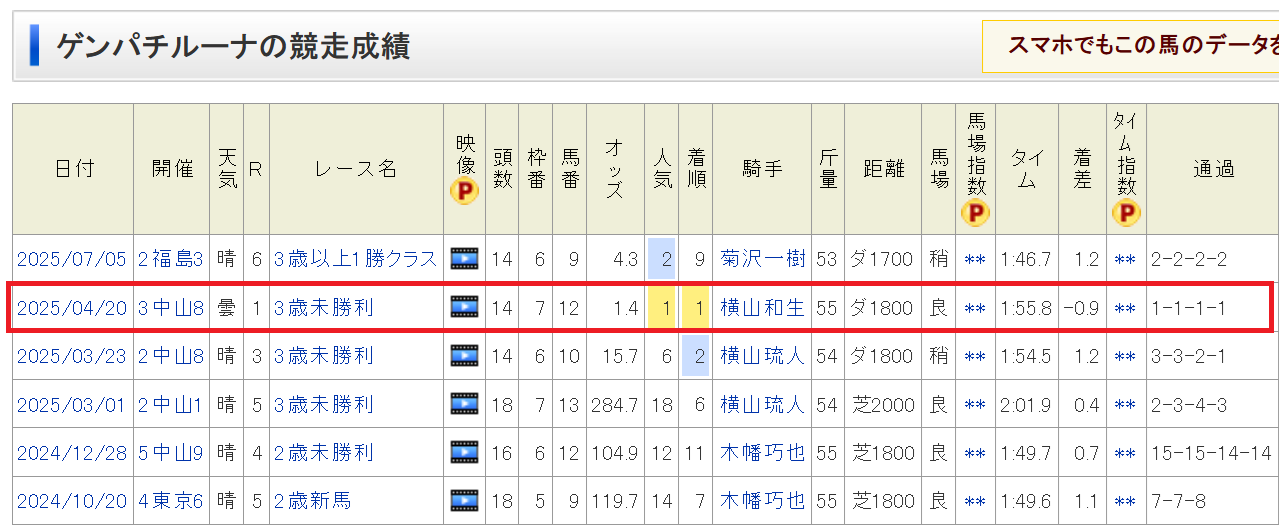This screenshot has width=1279, height=530.
Task: Play race video for 2025/07/05 row
Action: click(465, 259)
